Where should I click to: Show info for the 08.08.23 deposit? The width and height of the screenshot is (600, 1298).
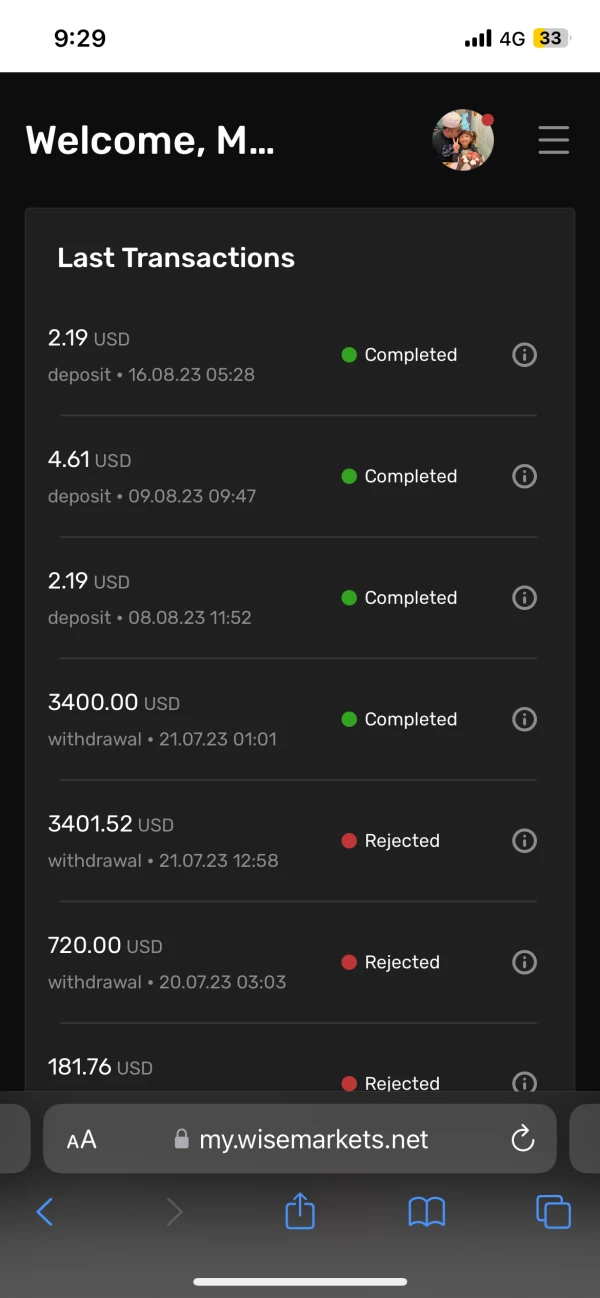click(x=524, y=598)
